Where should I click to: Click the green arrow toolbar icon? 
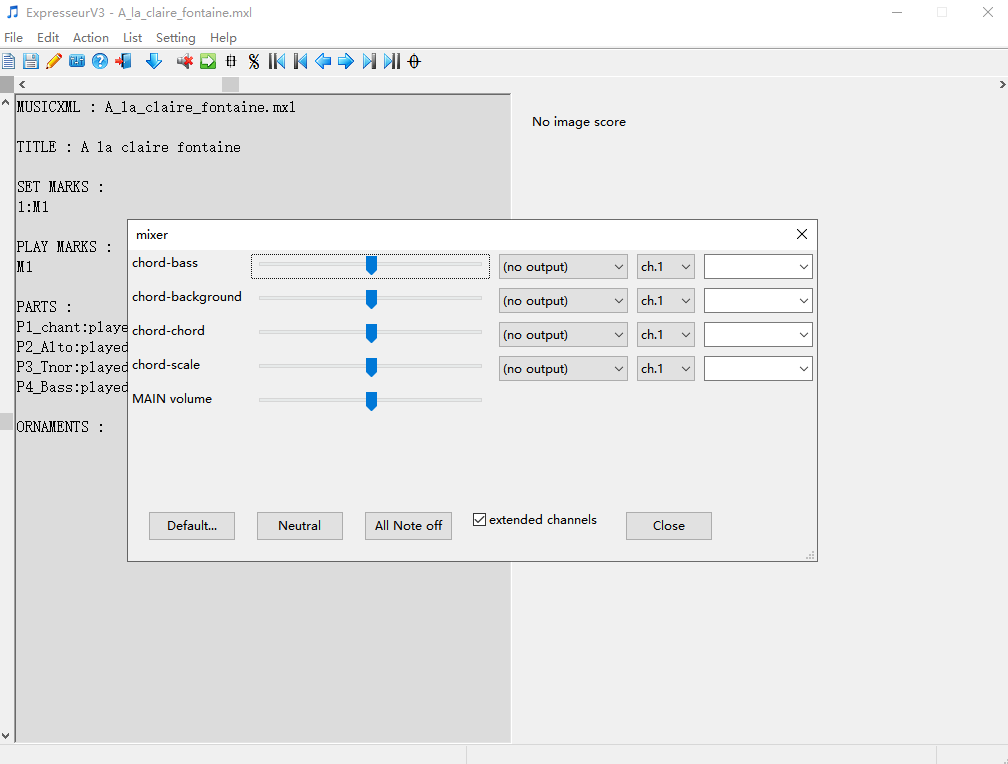208,62
